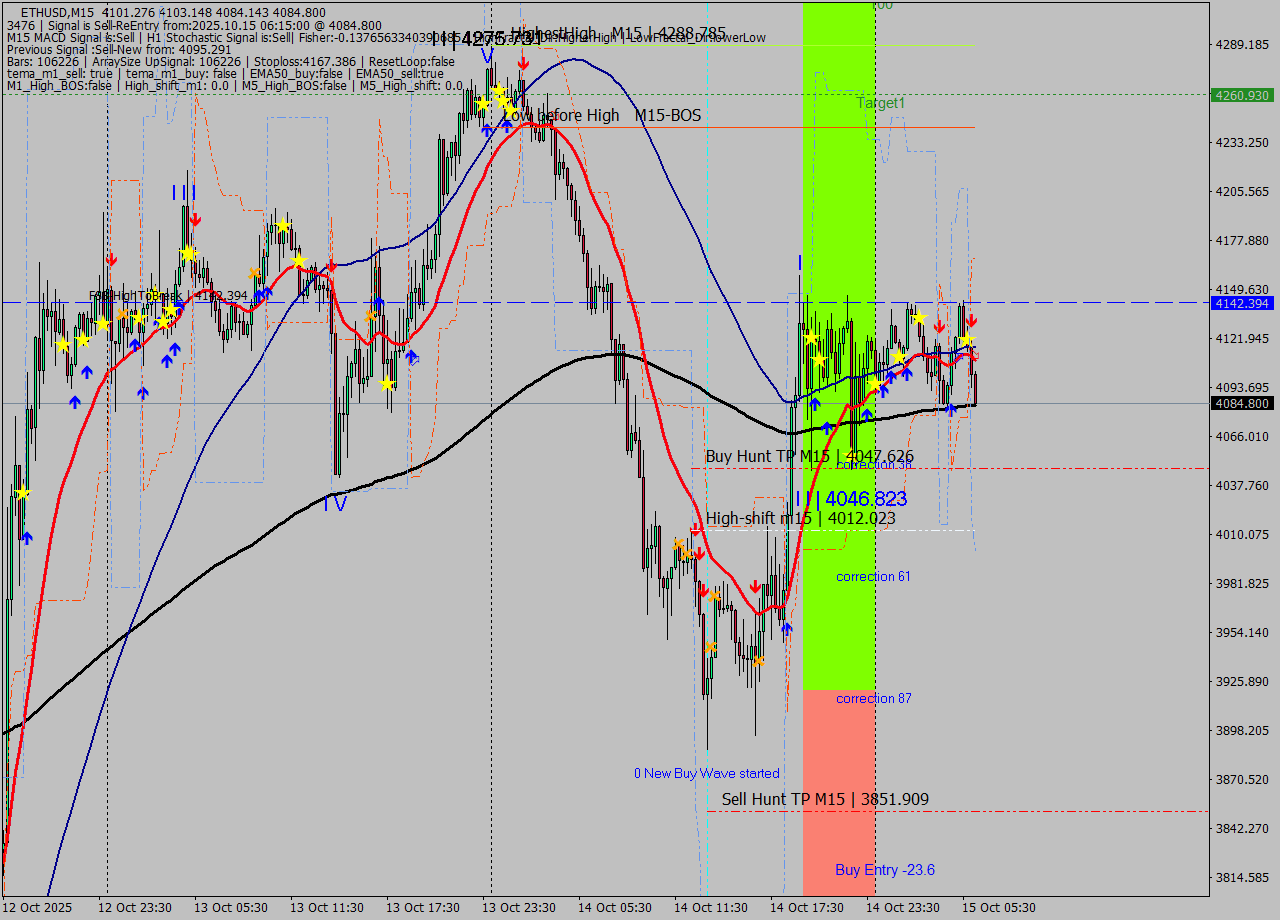
Task: Click the blue wave 'I V' marker
Action: (x=334, y=505)
